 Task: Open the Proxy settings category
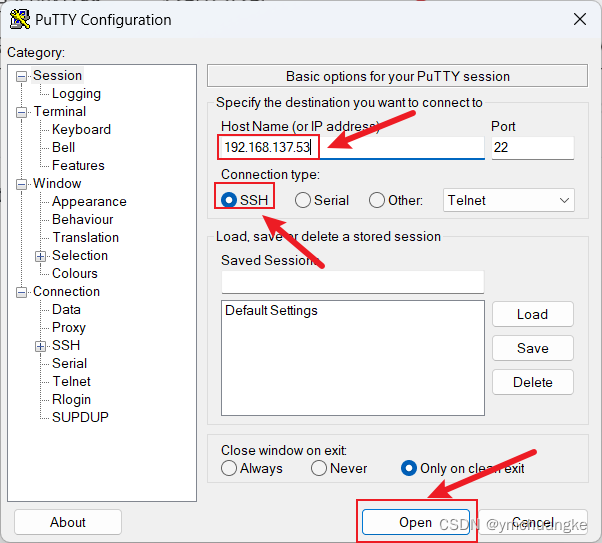coord(69,328)
